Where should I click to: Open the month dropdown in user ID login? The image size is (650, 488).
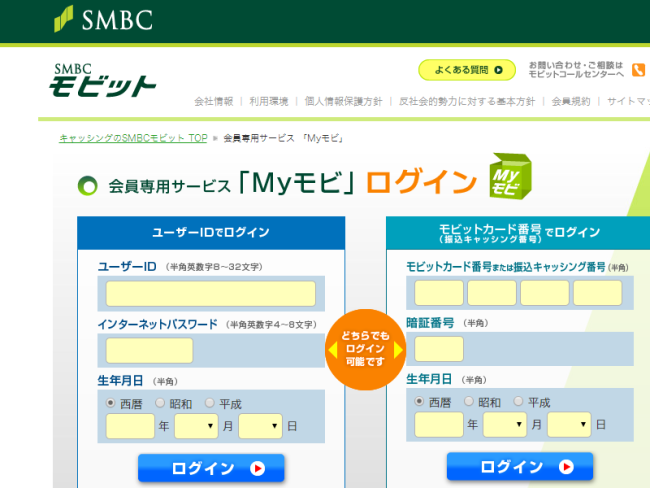pyautogui.click(x=196, y=426)
